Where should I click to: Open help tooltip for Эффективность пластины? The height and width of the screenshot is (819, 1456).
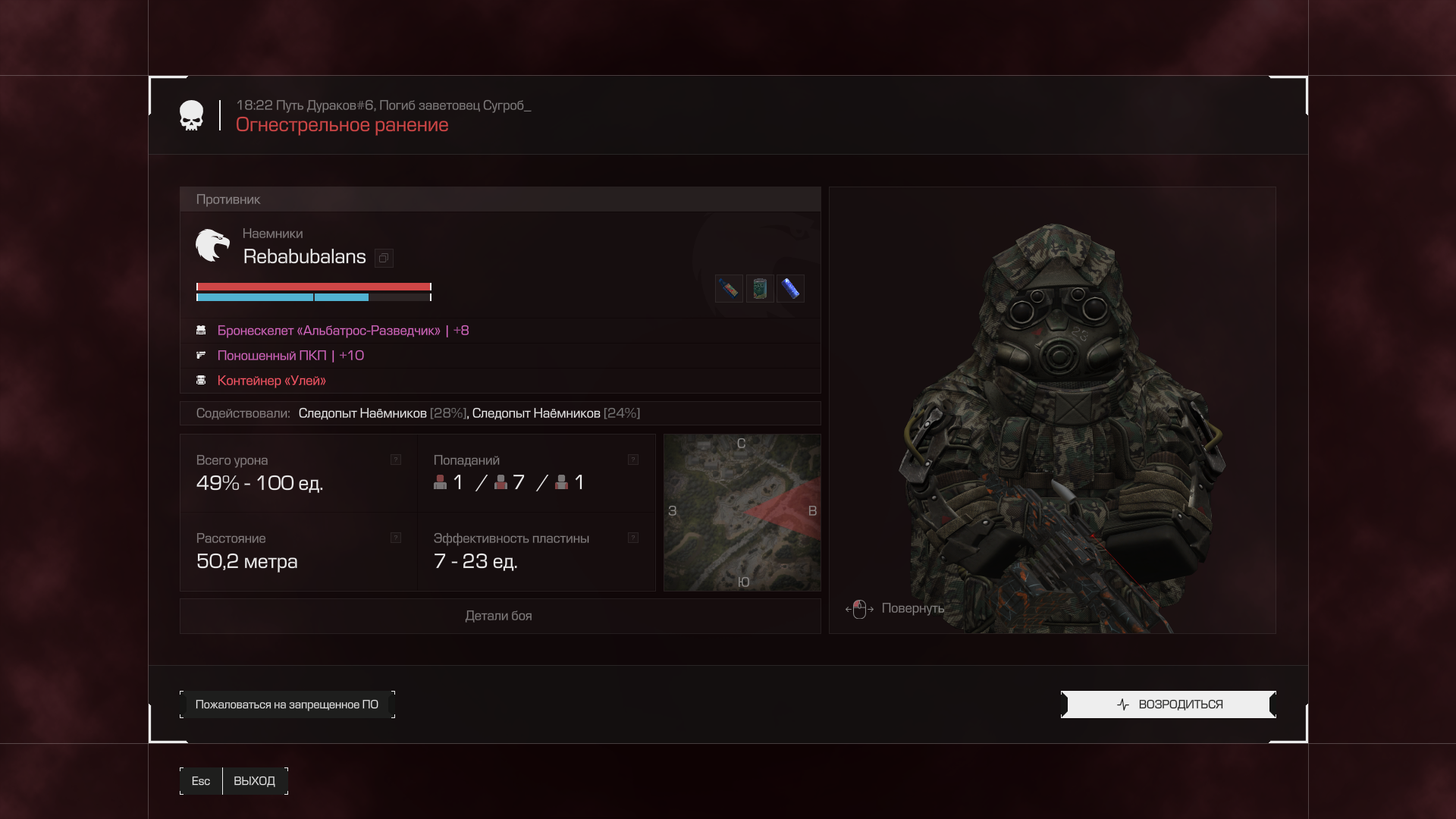pos(633,538)
